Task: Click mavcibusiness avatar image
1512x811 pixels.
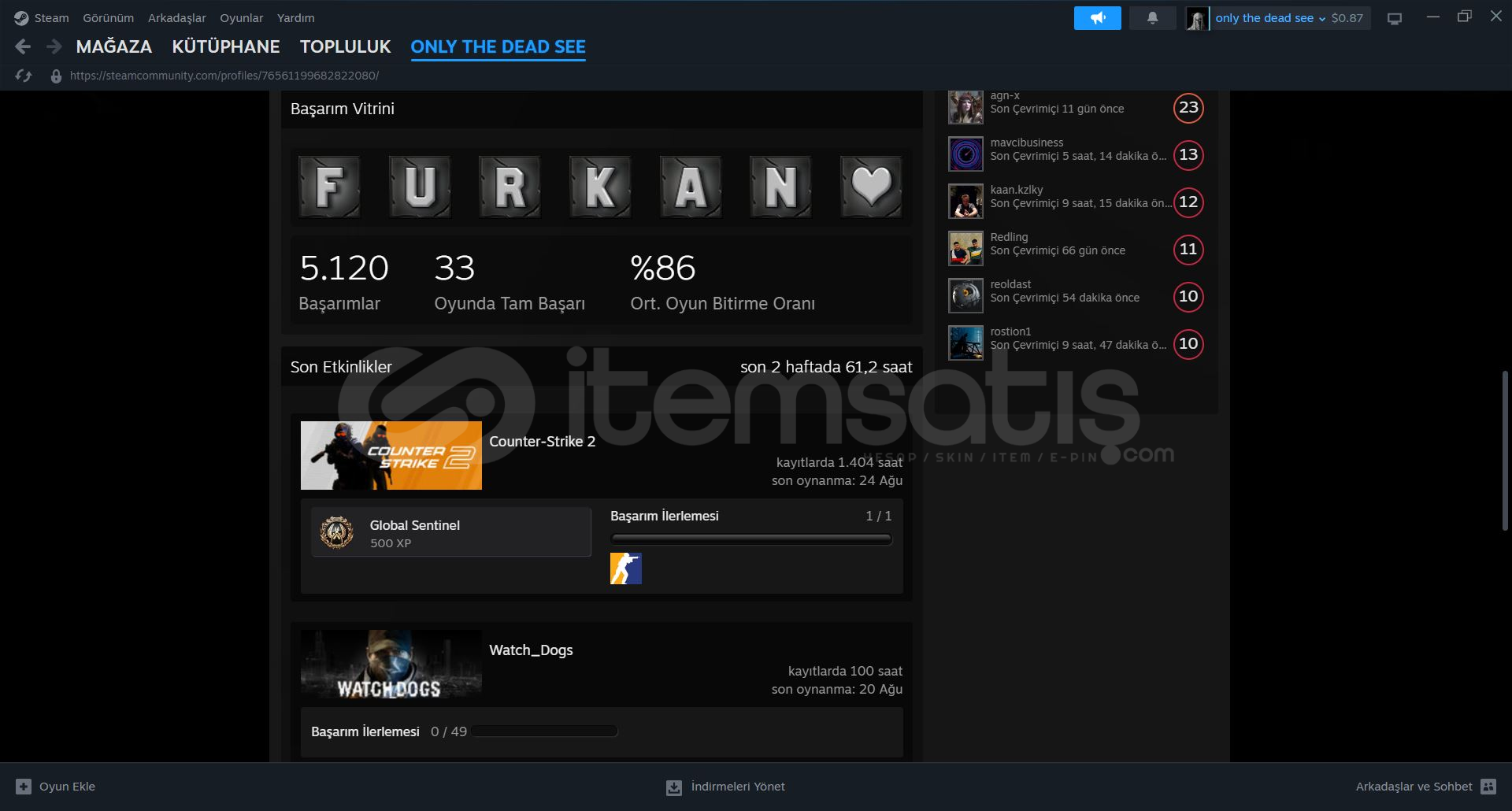Action: tap(965, 154)
